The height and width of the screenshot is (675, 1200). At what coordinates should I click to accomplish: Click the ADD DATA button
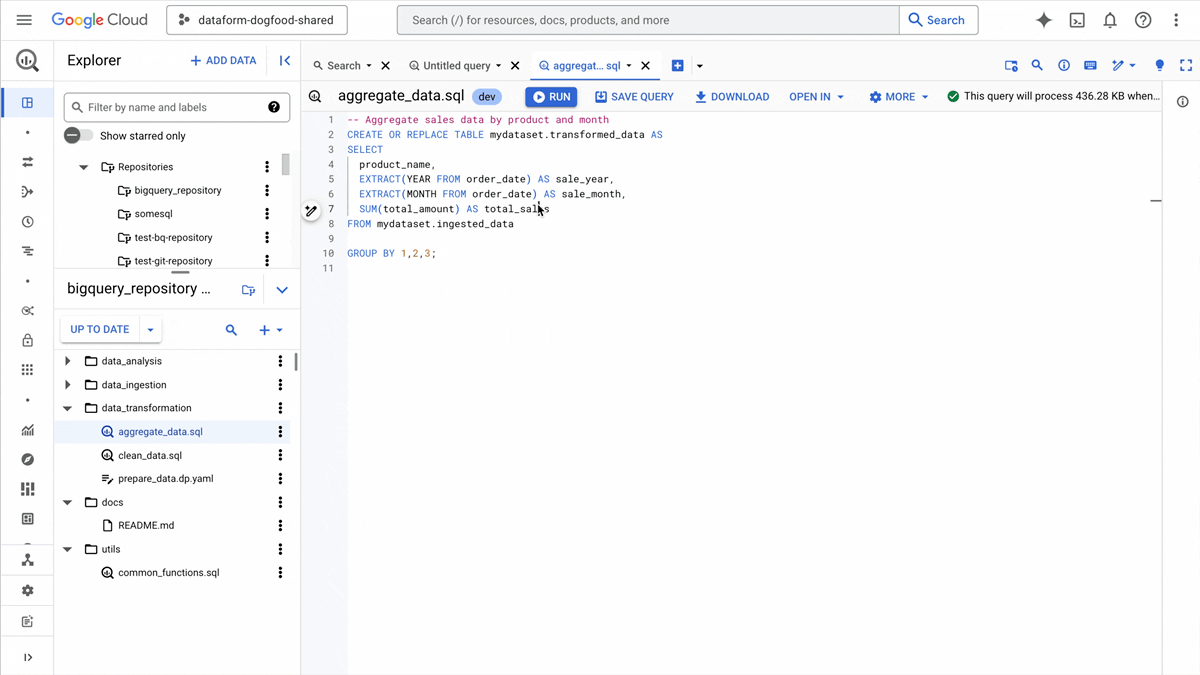click(223, 61)
